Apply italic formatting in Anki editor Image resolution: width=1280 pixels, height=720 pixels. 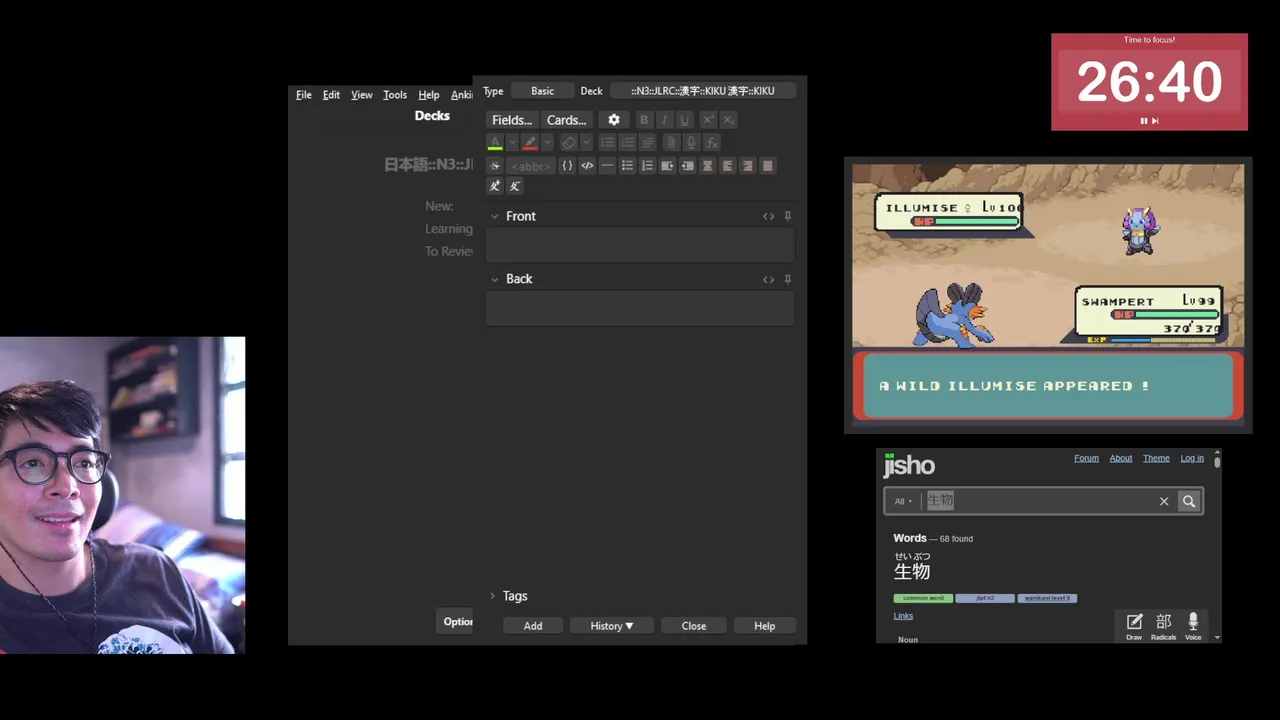[x=664, y=120]
